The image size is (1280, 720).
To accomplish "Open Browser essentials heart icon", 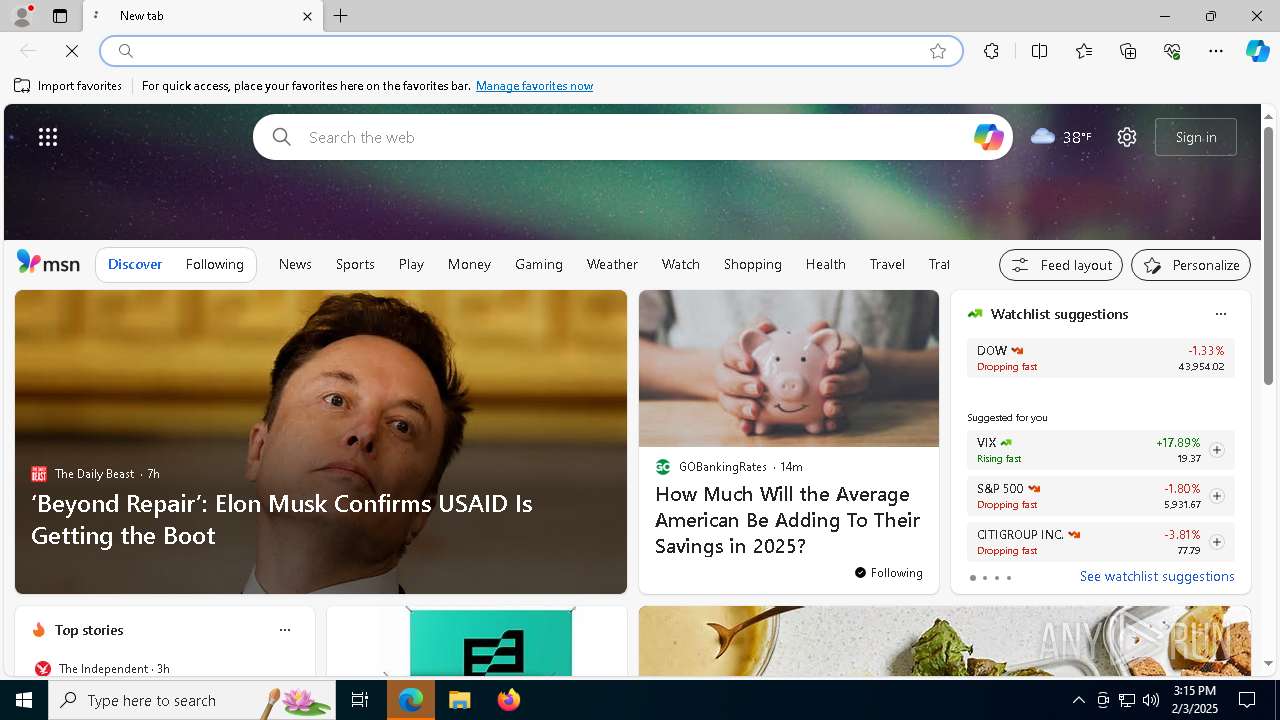I will [x=1172, y=51].
